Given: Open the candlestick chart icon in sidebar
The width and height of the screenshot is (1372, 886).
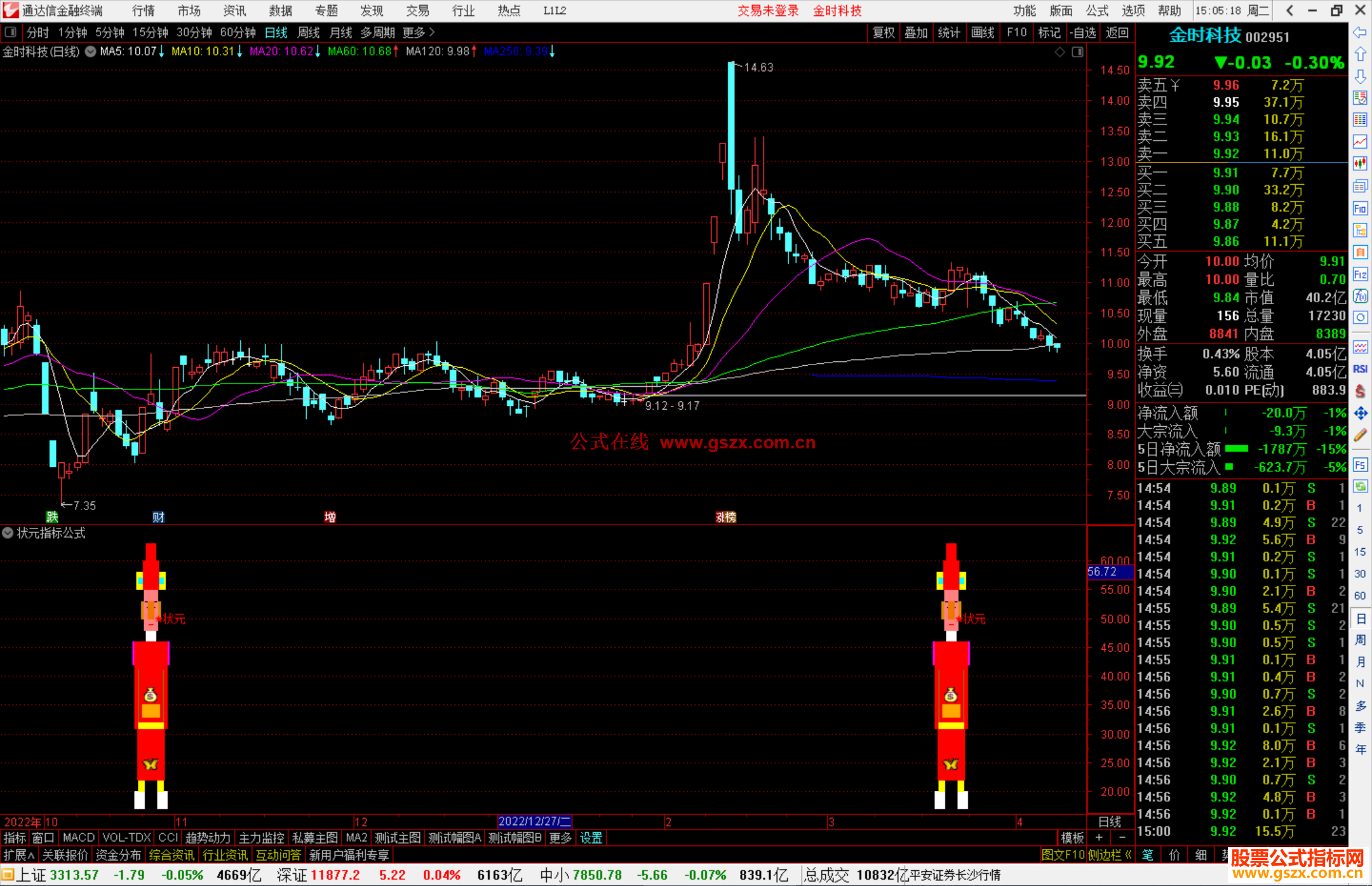Looking at the screenshot, I should [x=1360, y=164].
